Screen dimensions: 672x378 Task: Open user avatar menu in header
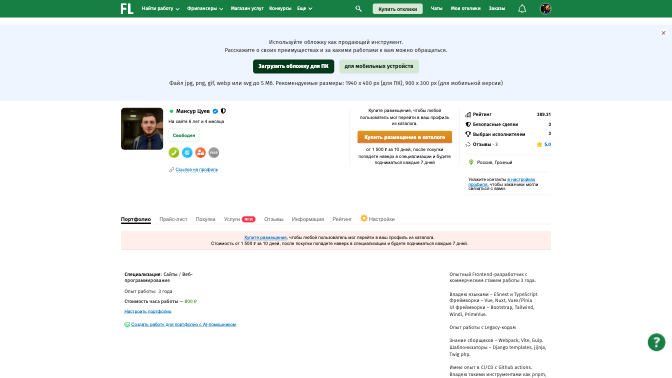pos(545,9)
